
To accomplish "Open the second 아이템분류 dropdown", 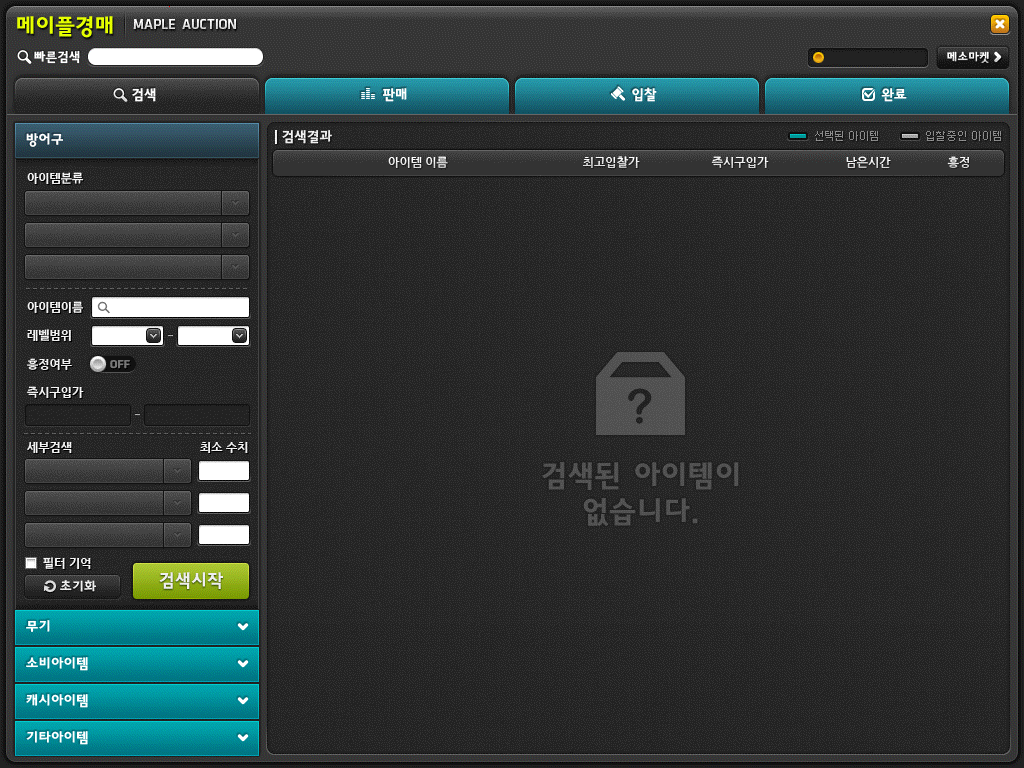I will 136,234.
